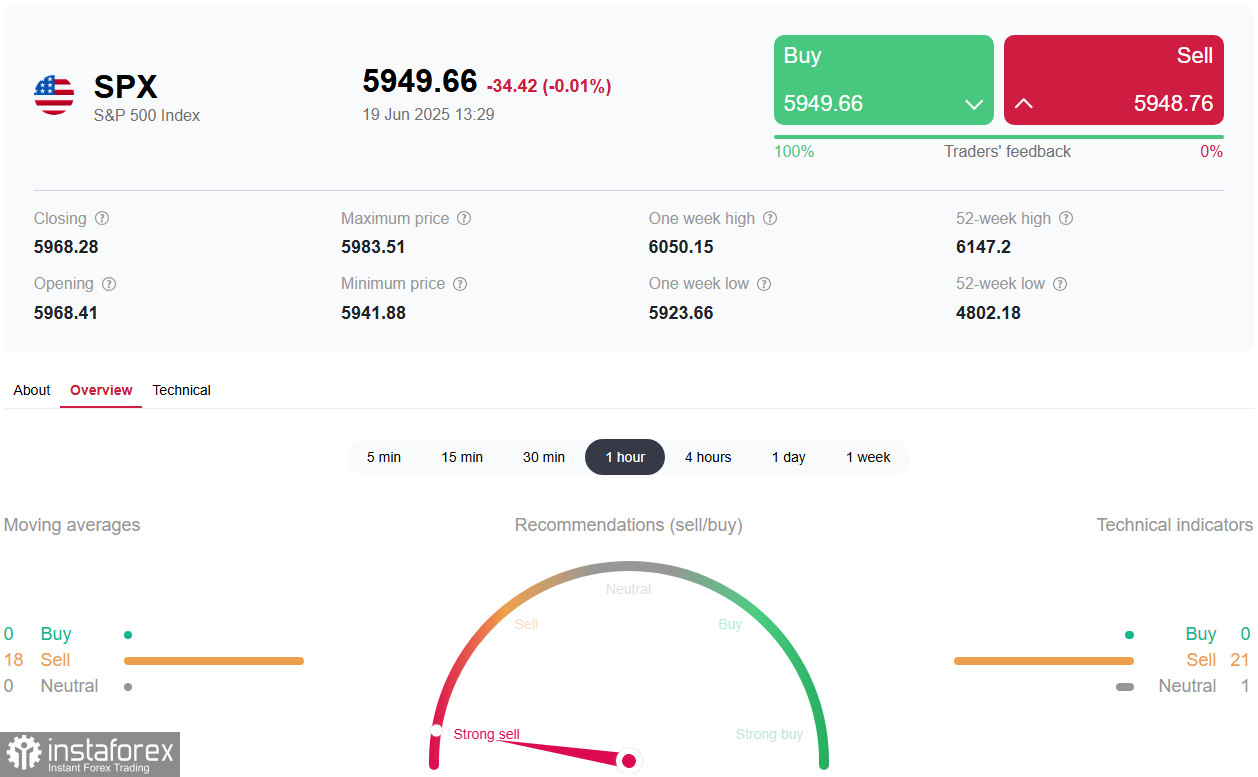Click the moving averages Sell count 18
This screenshot has width=1258, height=777.
tap(13, 660)
